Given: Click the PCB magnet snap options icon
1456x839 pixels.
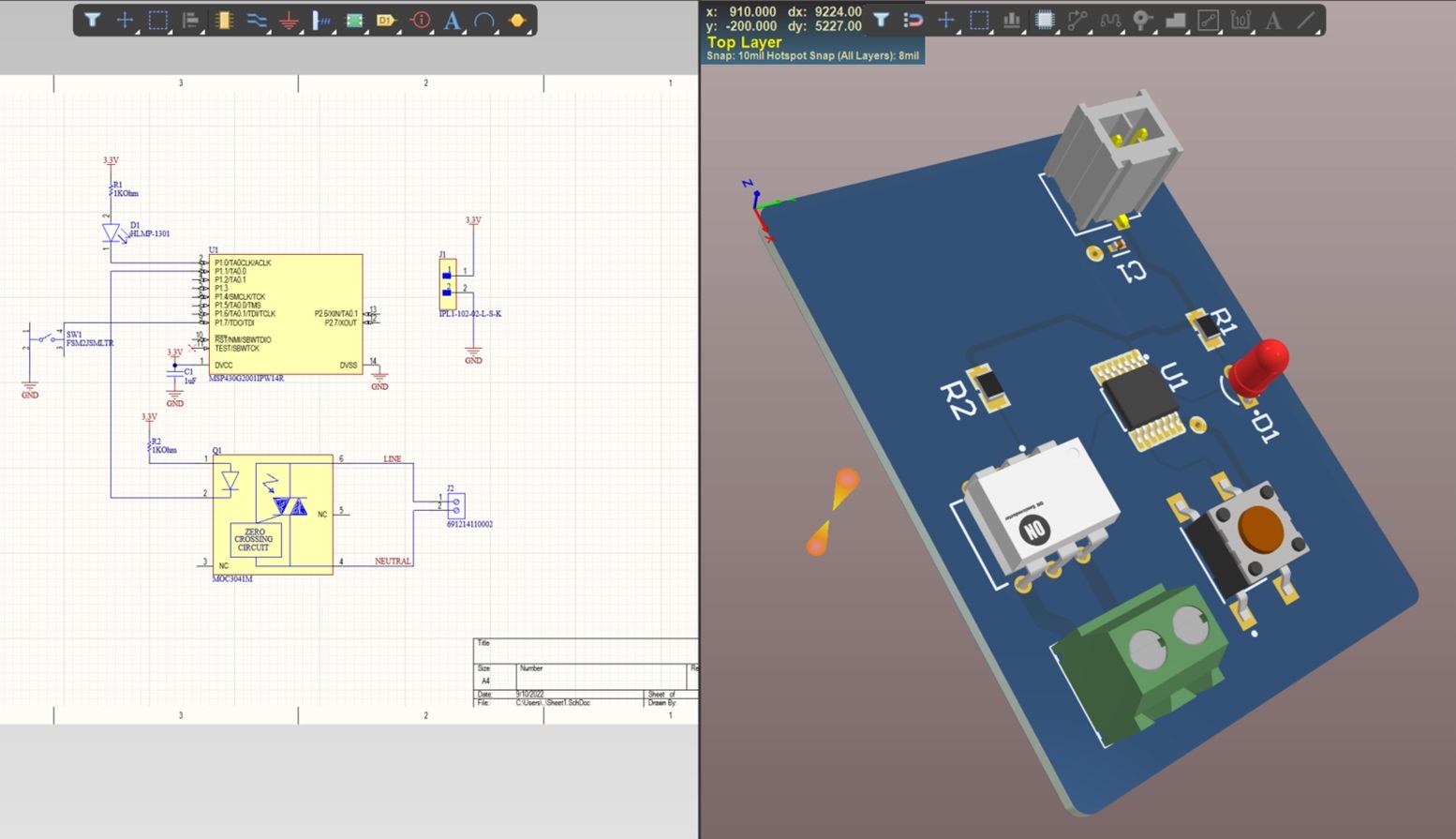Looking at the screenshot, I should [914, 20].
